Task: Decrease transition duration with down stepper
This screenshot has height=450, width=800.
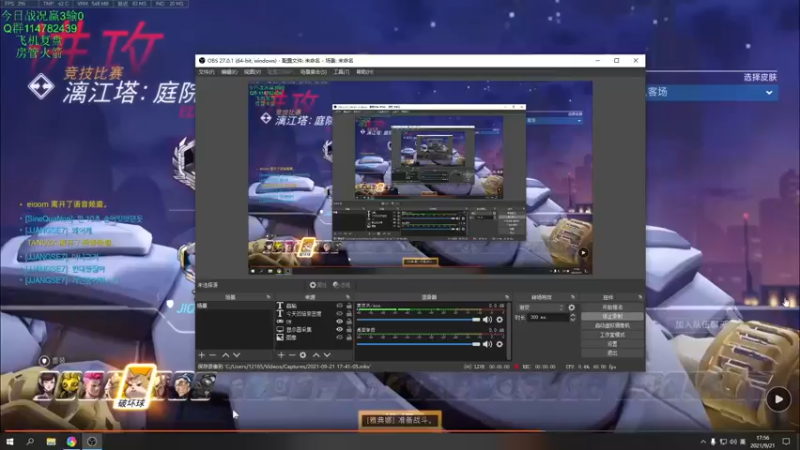Action: click(572, 319)
